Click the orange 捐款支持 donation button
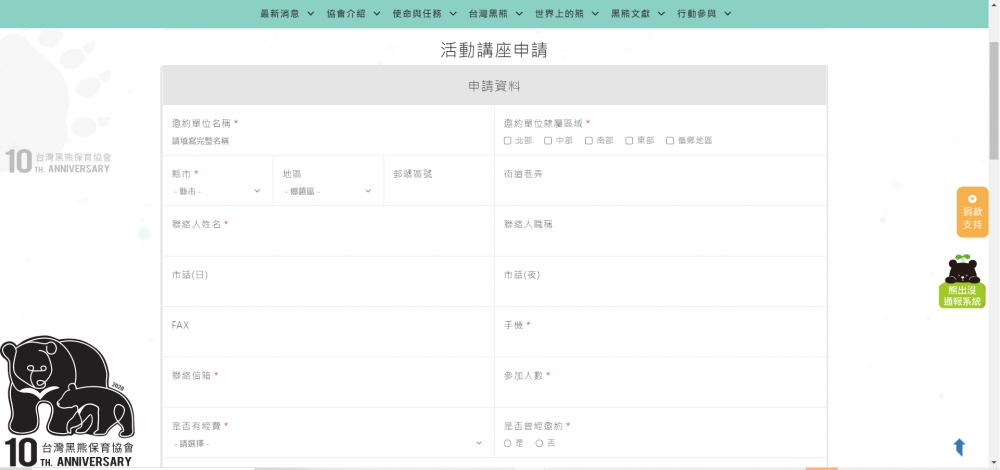 (973, 212)
